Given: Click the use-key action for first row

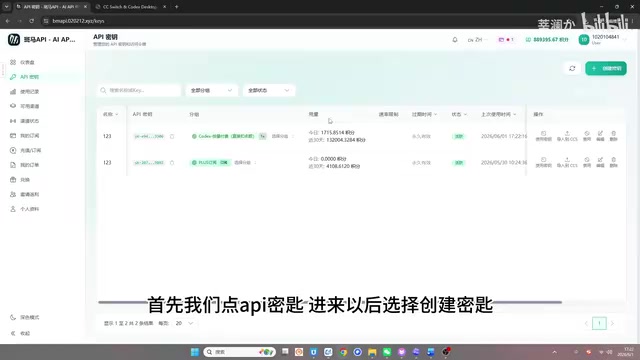Looking at the screenshot, I should click(543, 136).
